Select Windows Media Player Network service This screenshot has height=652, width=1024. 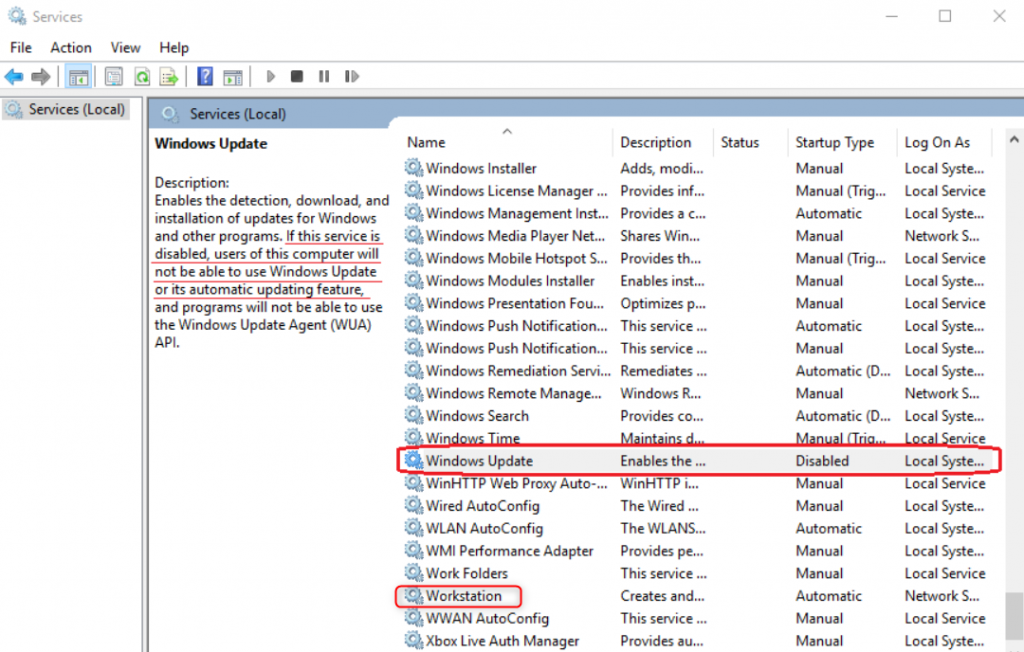[699, 236]
